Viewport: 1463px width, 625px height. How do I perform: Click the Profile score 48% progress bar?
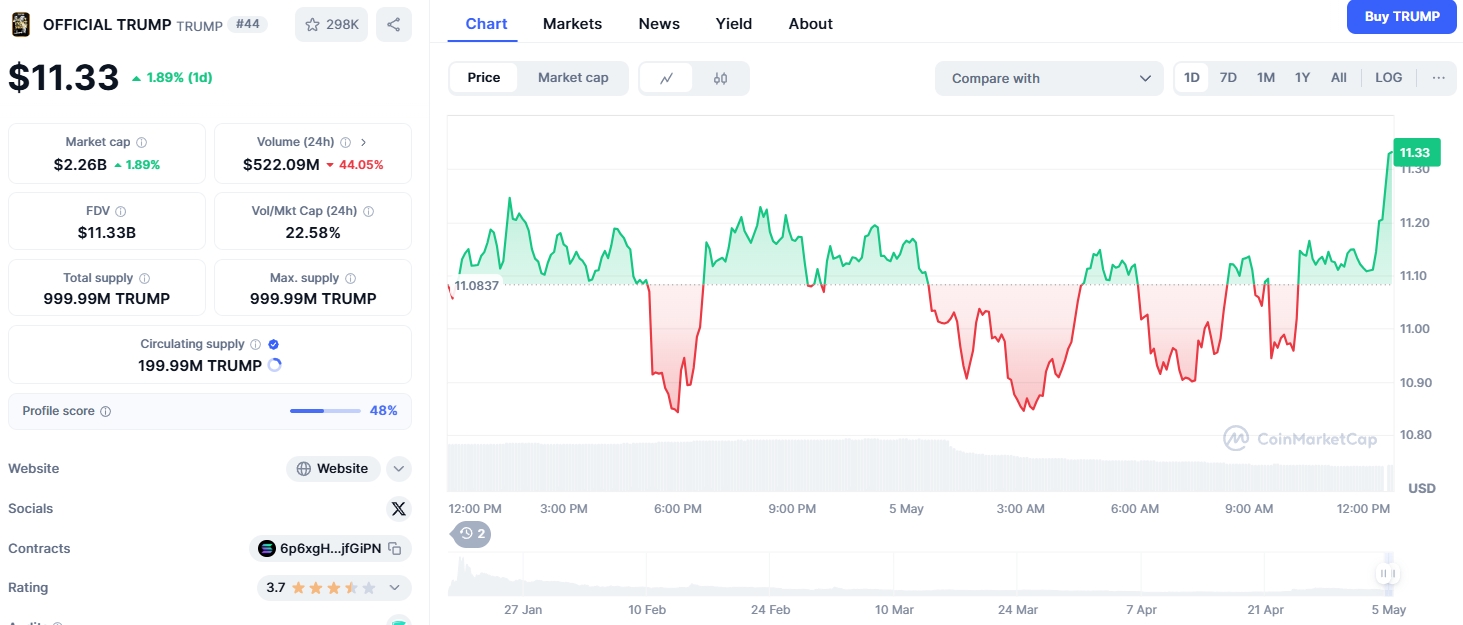click(325, 411)
